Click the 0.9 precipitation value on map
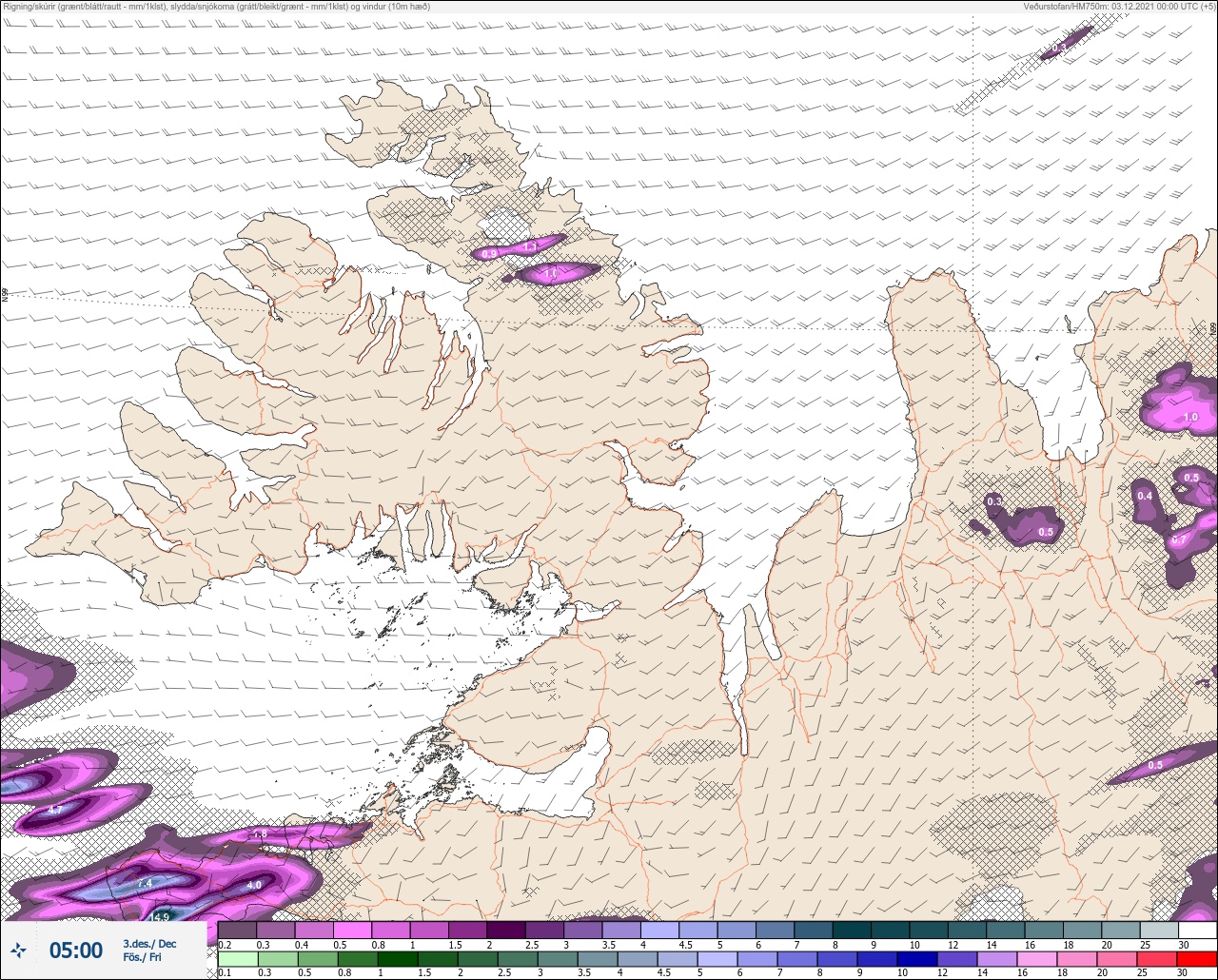 [x=489, y=253]
